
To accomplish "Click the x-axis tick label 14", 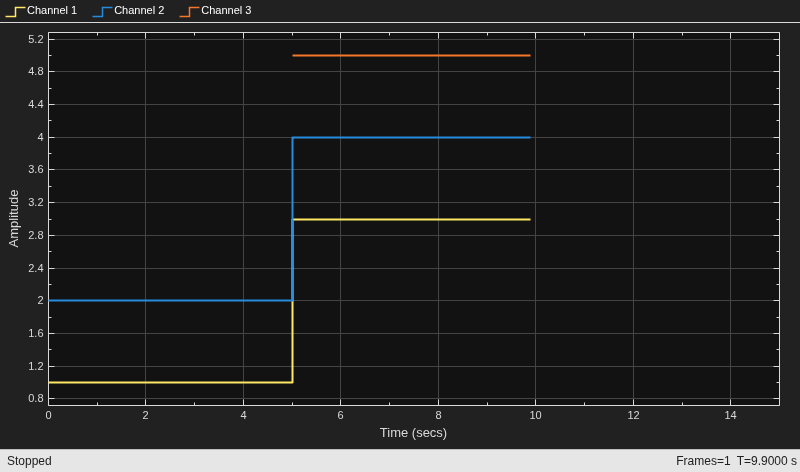I will [x=730, y=415].
